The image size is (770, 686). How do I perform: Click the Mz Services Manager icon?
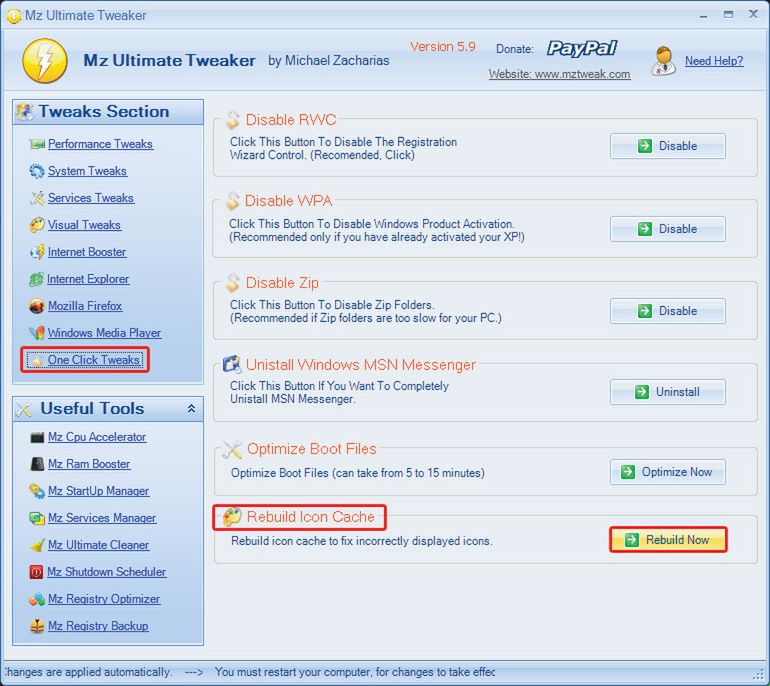coord(37,518)
